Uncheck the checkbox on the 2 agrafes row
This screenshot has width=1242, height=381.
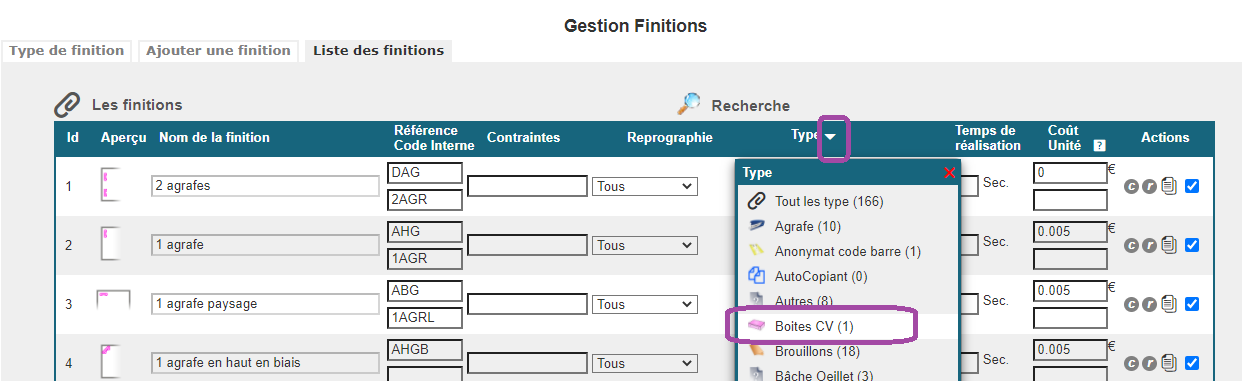click(1192, 186)
